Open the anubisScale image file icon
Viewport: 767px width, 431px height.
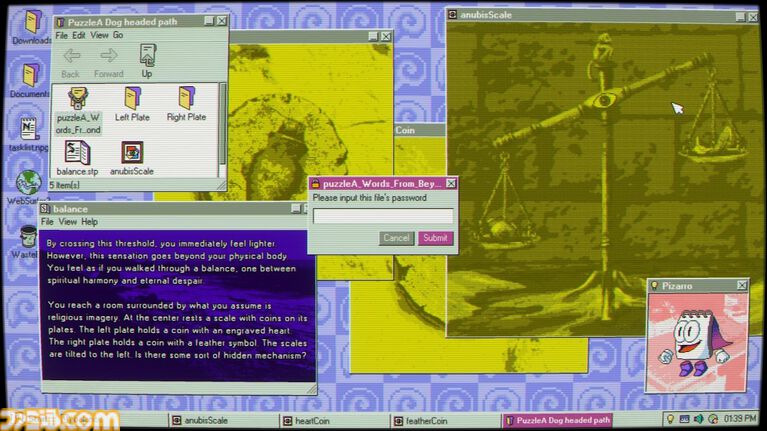131,153
